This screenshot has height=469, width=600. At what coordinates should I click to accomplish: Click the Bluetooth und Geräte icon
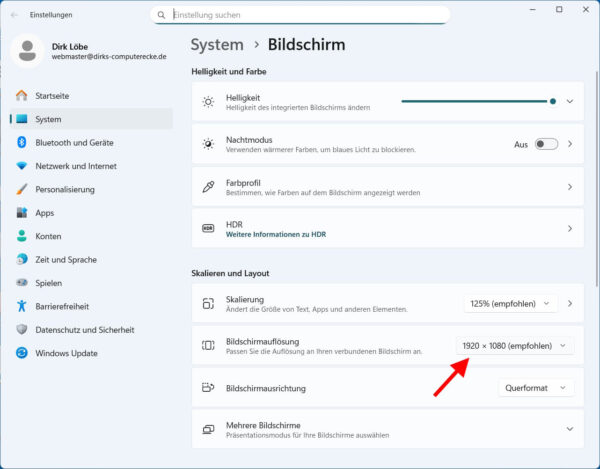[x=21, y=142]
